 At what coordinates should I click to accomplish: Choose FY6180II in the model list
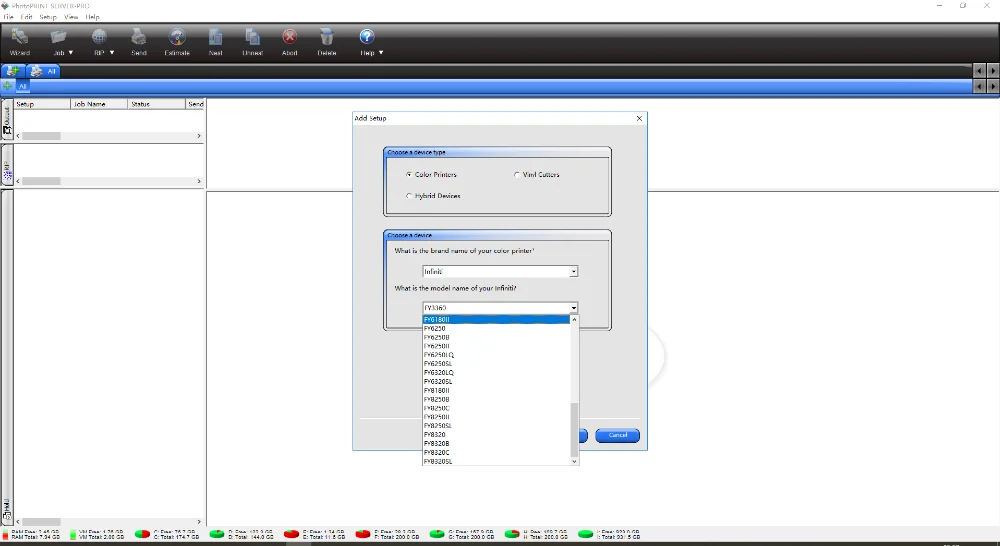(x=496, y=320)
